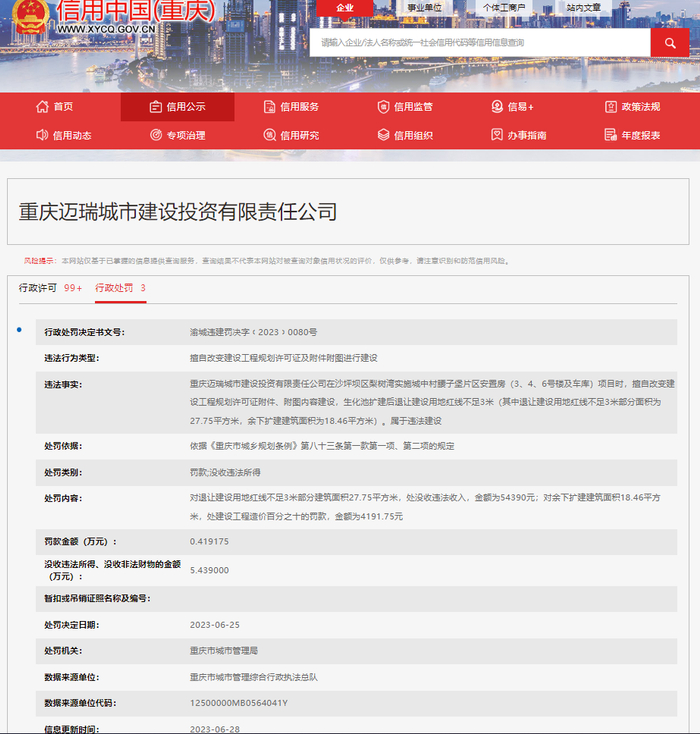Click the target icon beside 专项治理
This screenshot has height=734, width=700.
(155, 135)
